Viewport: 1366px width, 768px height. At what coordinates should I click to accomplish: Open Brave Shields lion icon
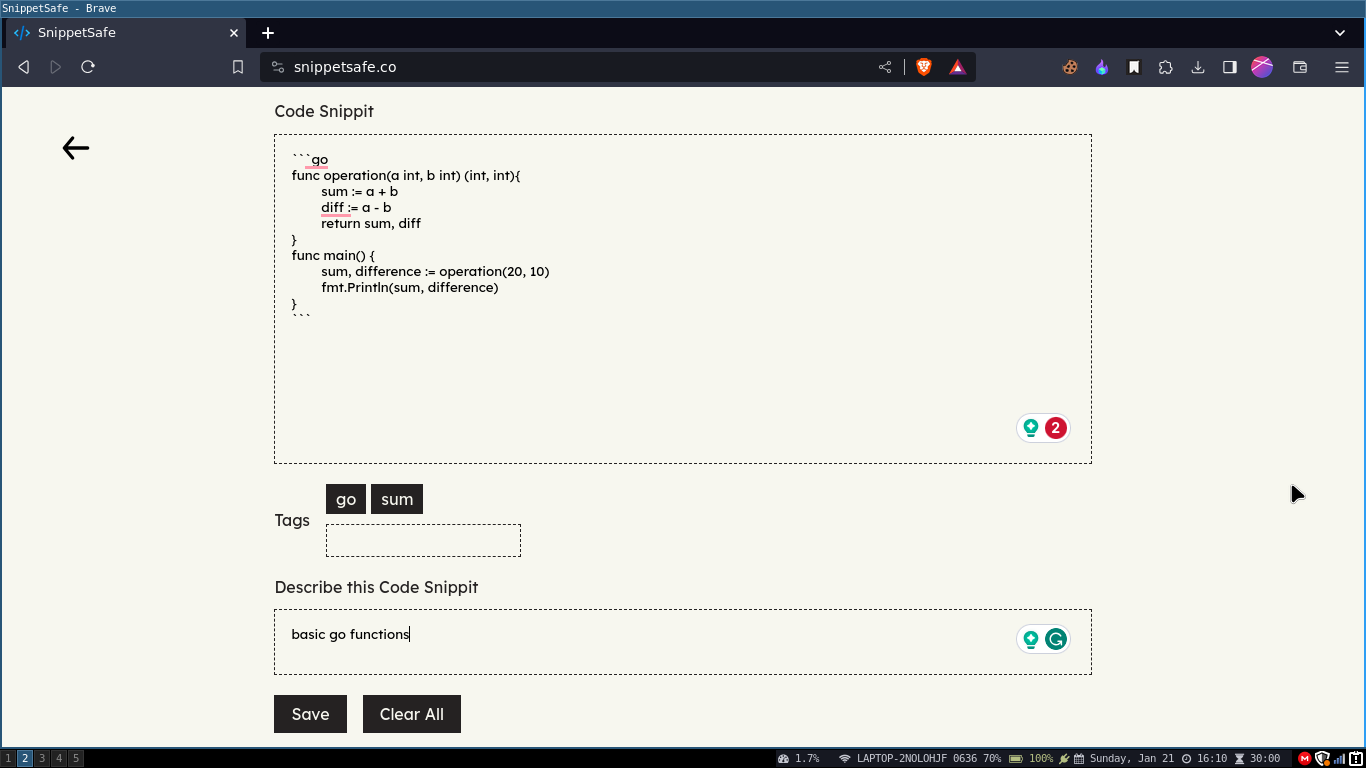coord(924,67)
